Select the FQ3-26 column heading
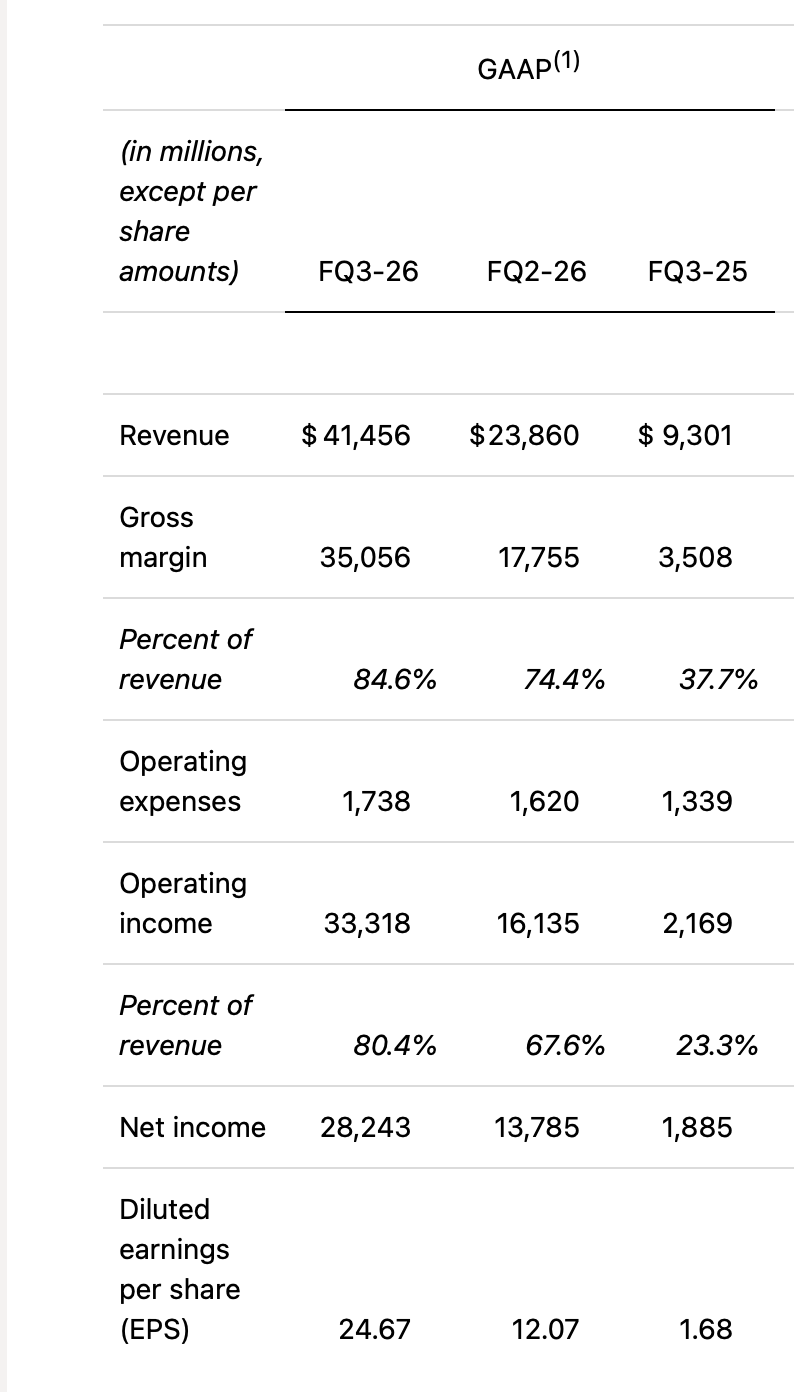The height and width of the screenshot is (1392, 794). pos(368,271)
